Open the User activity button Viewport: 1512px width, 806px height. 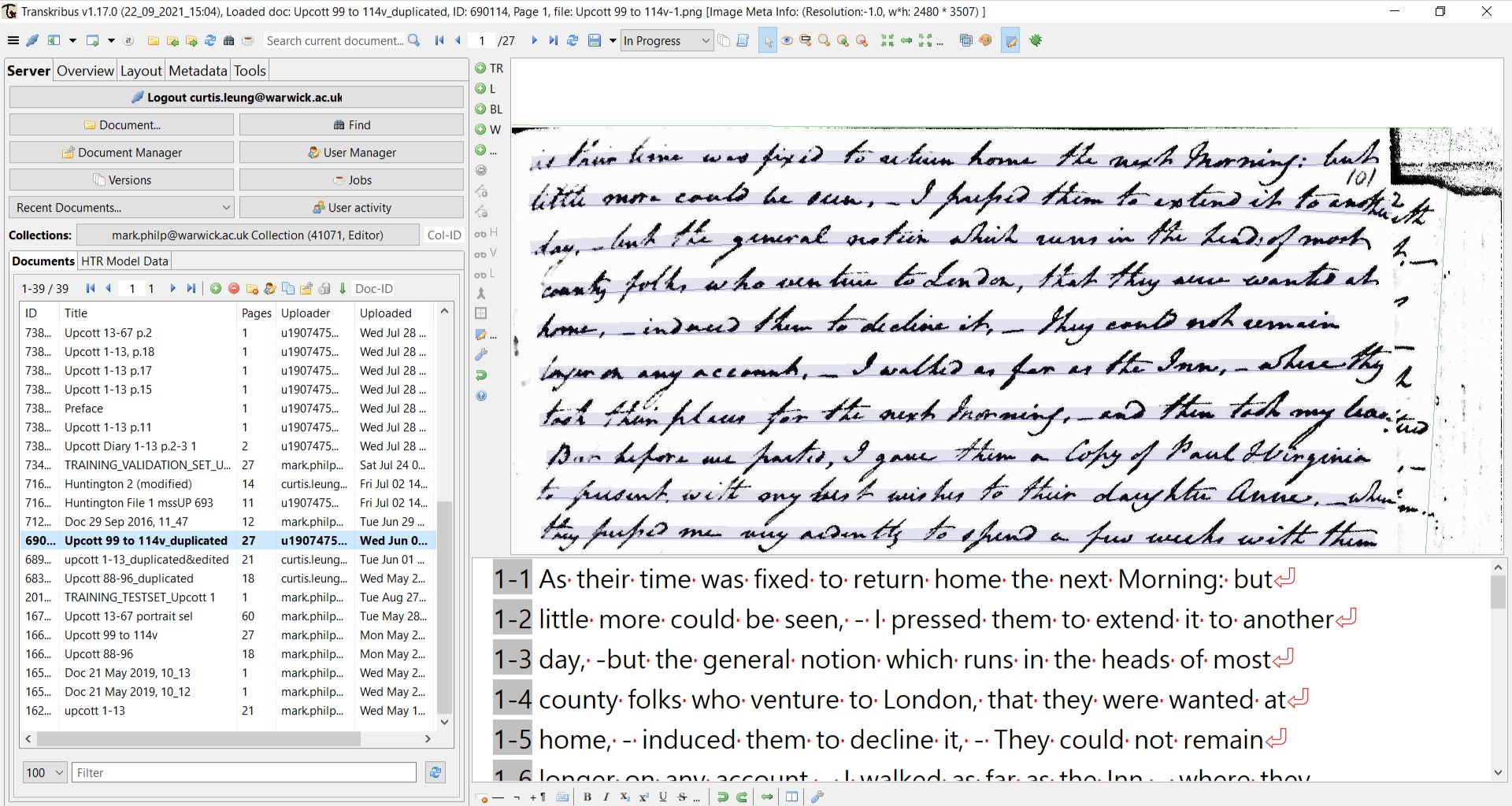tap(351, 208)
